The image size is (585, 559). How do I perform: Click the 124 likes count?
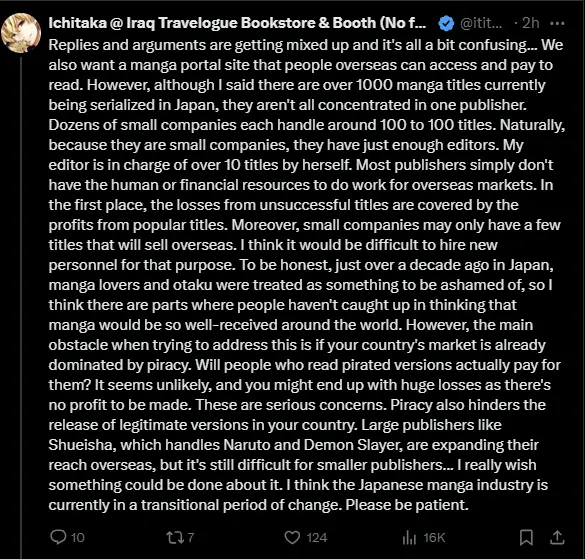317,538
